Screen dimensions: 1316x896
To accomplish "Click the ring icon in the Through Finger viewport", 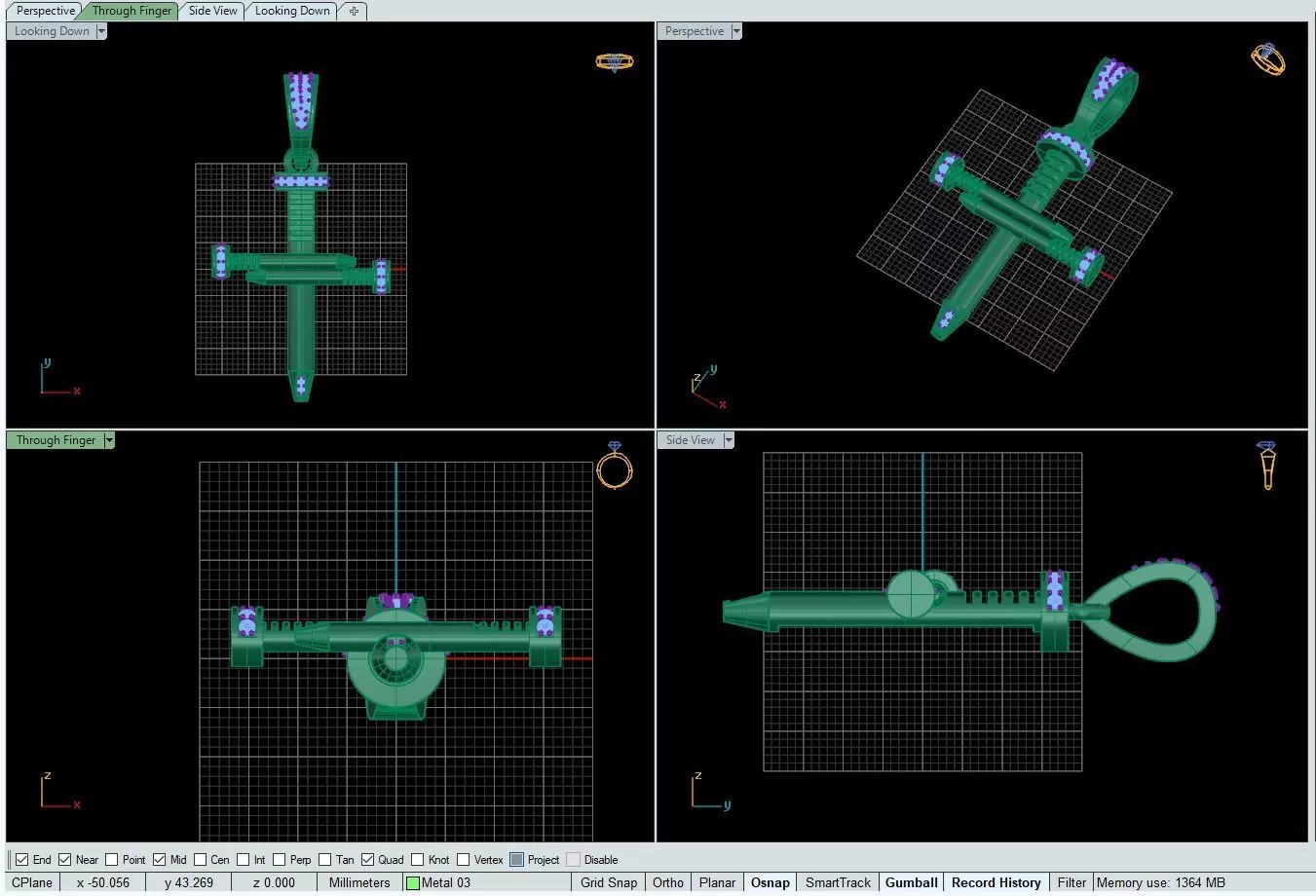I will [615, 466].
